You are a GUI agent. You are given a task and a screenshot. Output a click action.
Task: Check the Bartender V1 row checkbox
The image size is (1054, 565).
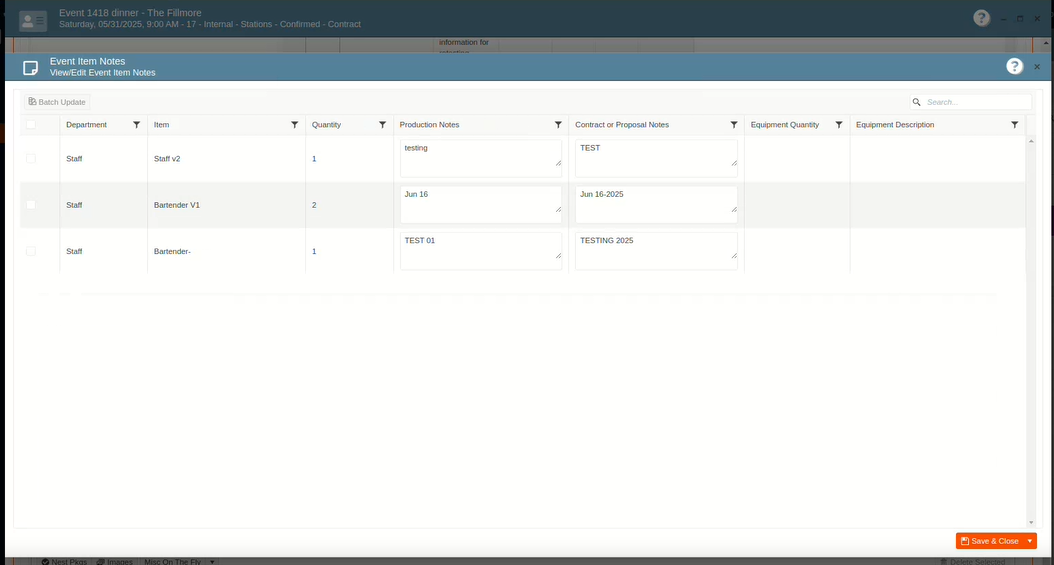[x=31, y=205]
